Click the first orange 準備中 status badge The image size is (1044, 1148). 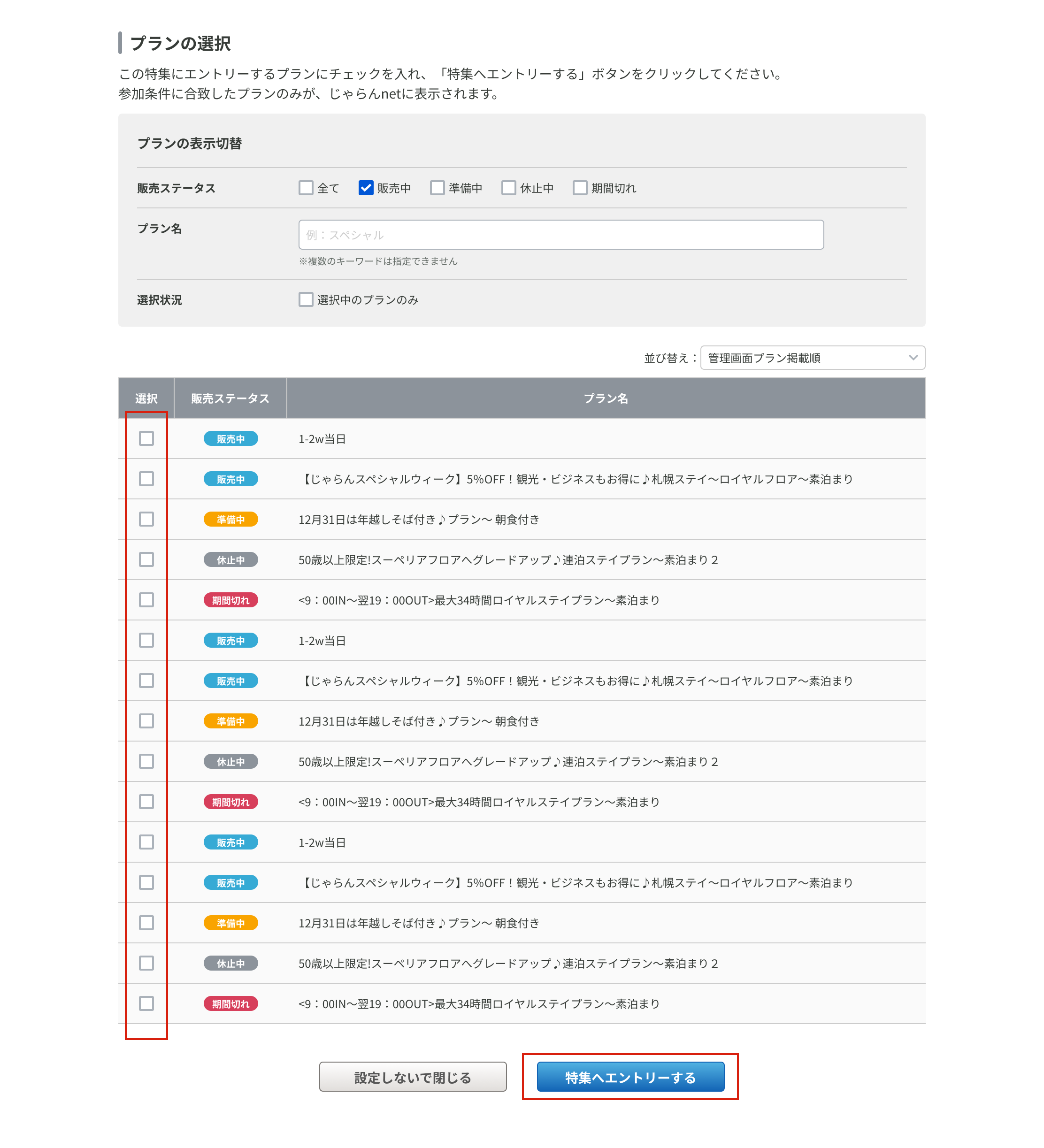230,520
